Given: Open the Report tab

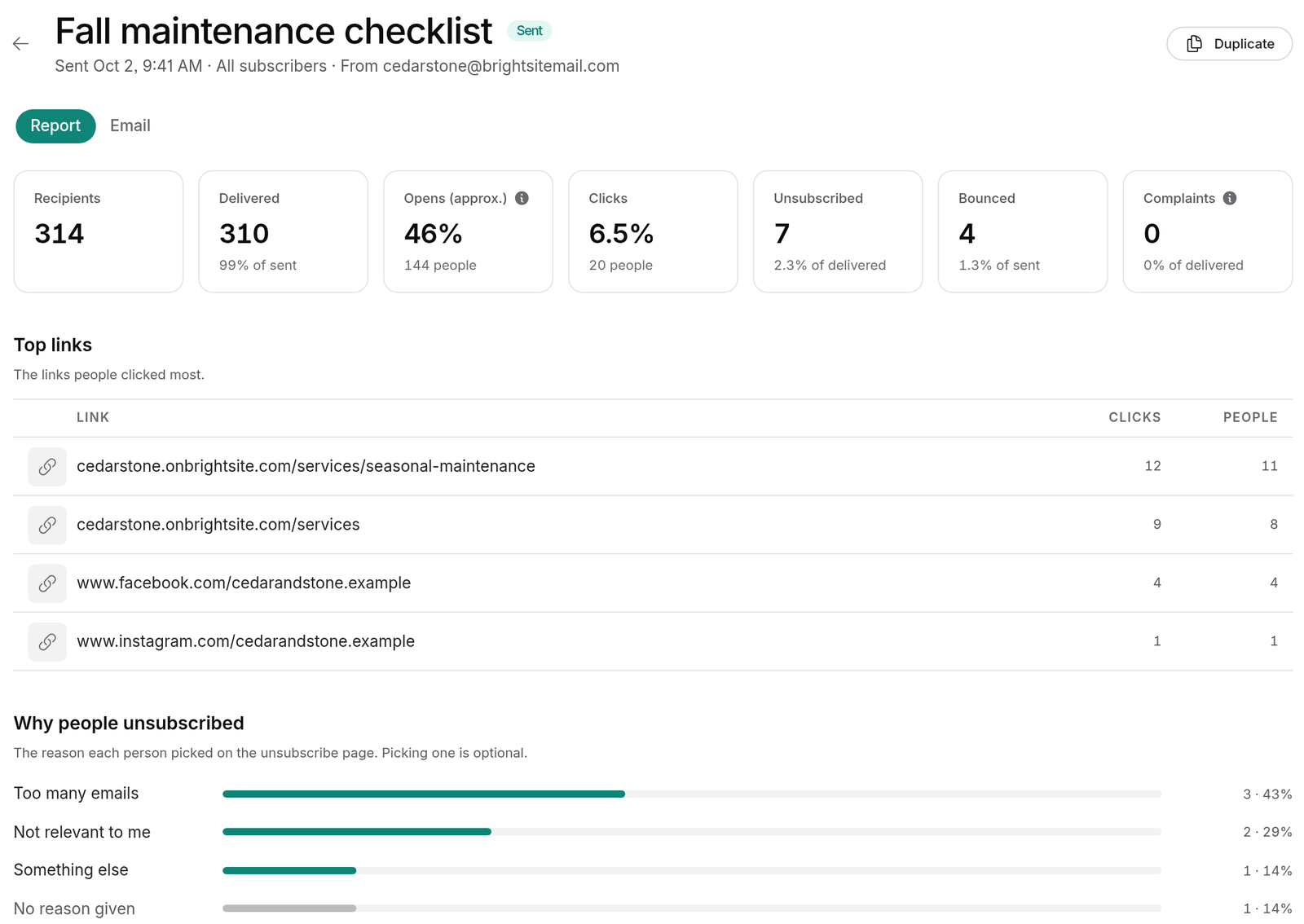Looking at the screenshot, I should [55, 125].
